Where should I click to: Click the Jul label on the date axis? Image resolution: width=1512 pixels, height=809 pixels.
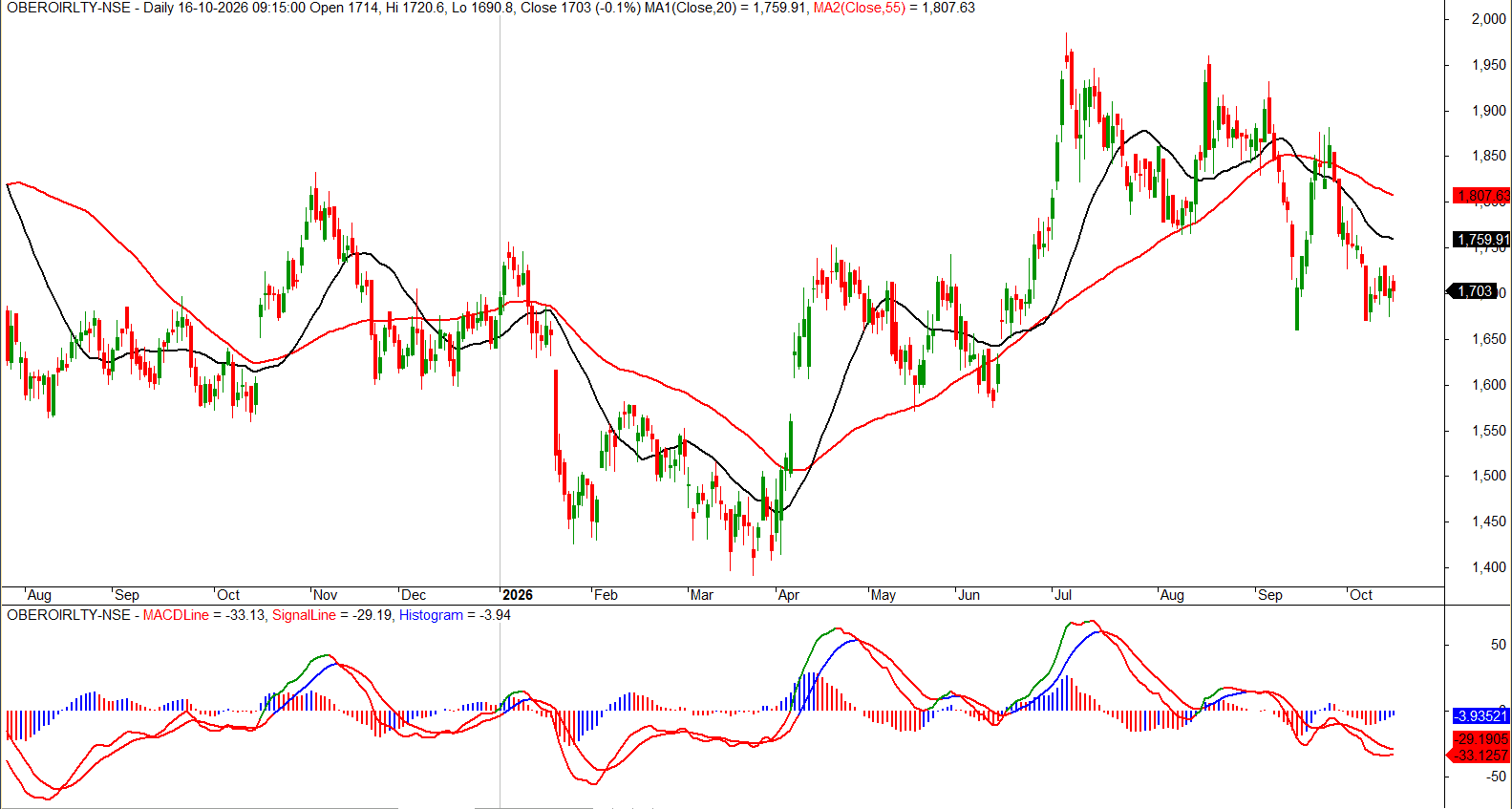click(x=1063, y=595)
